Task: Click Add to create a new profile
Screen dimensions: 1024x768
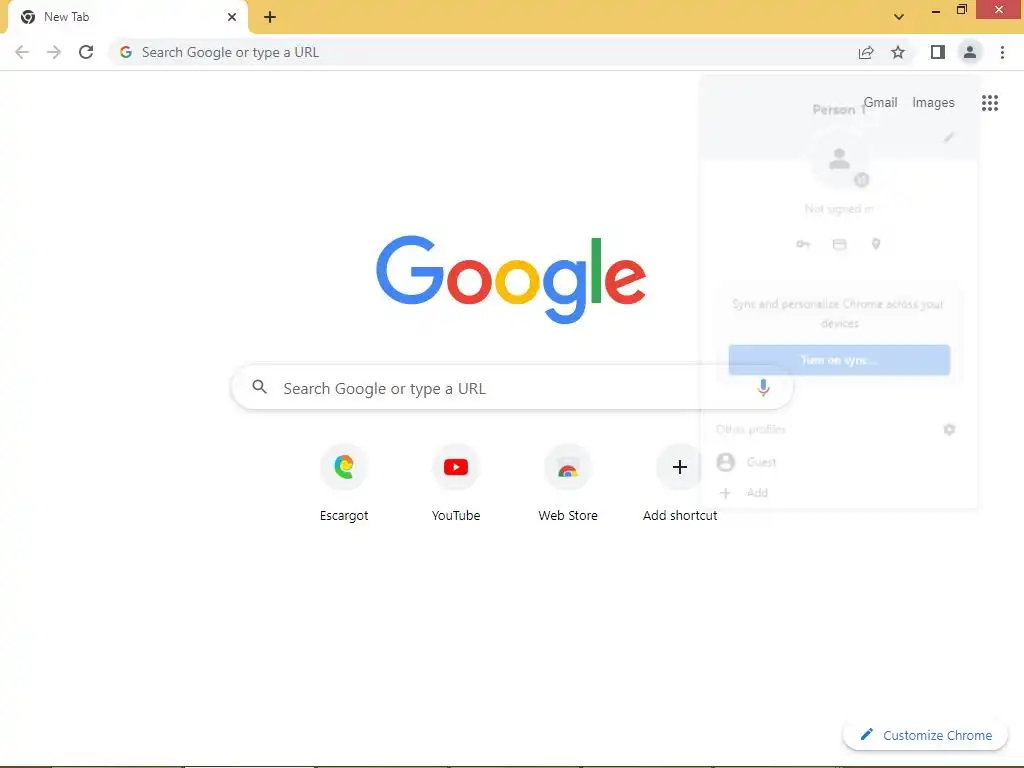Action: [x=839, y=492]
